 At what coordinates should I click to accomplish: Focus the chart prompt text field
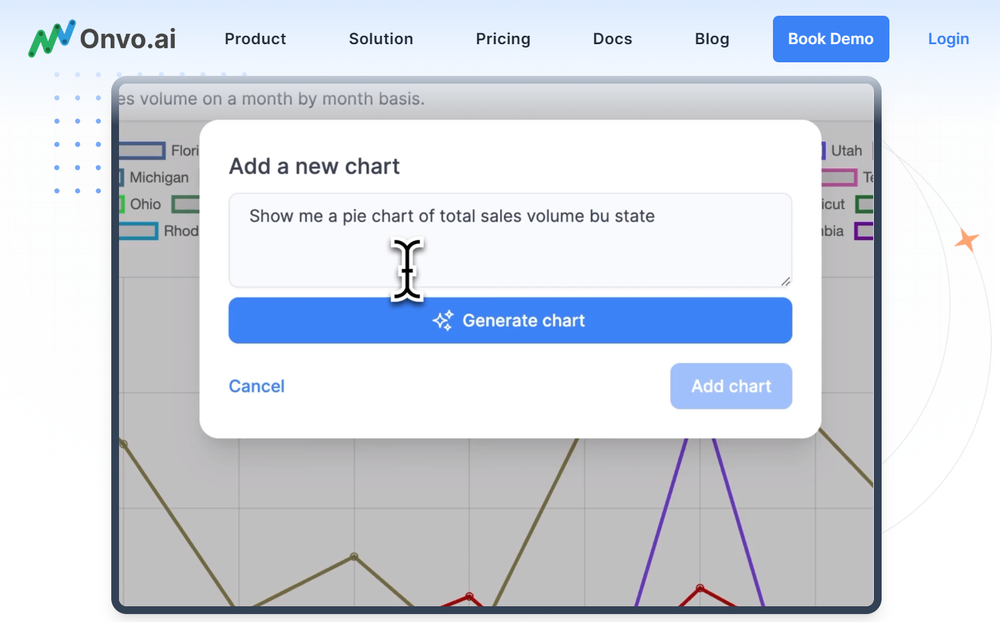510,250
